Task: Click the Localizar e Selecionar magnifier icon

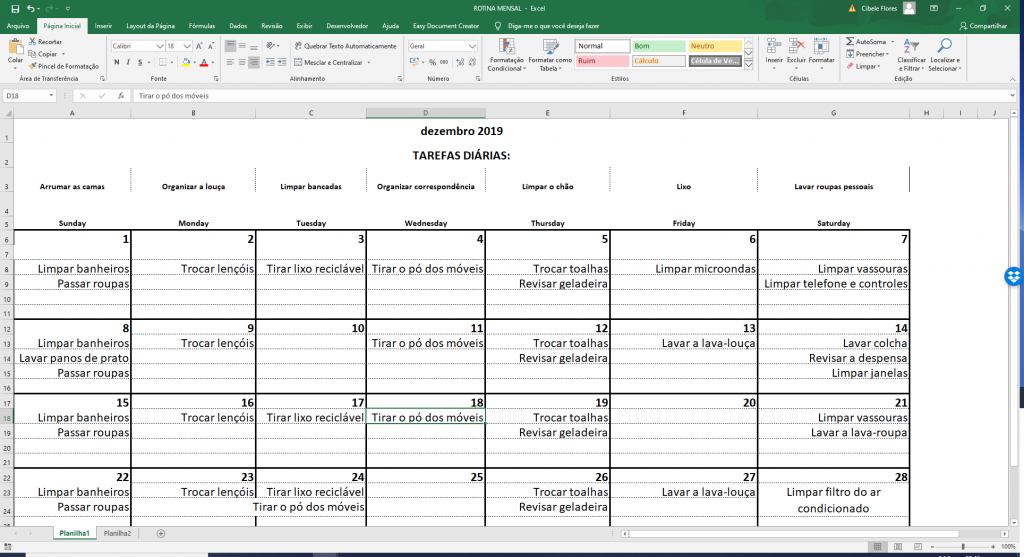Action: coord(944,47)
